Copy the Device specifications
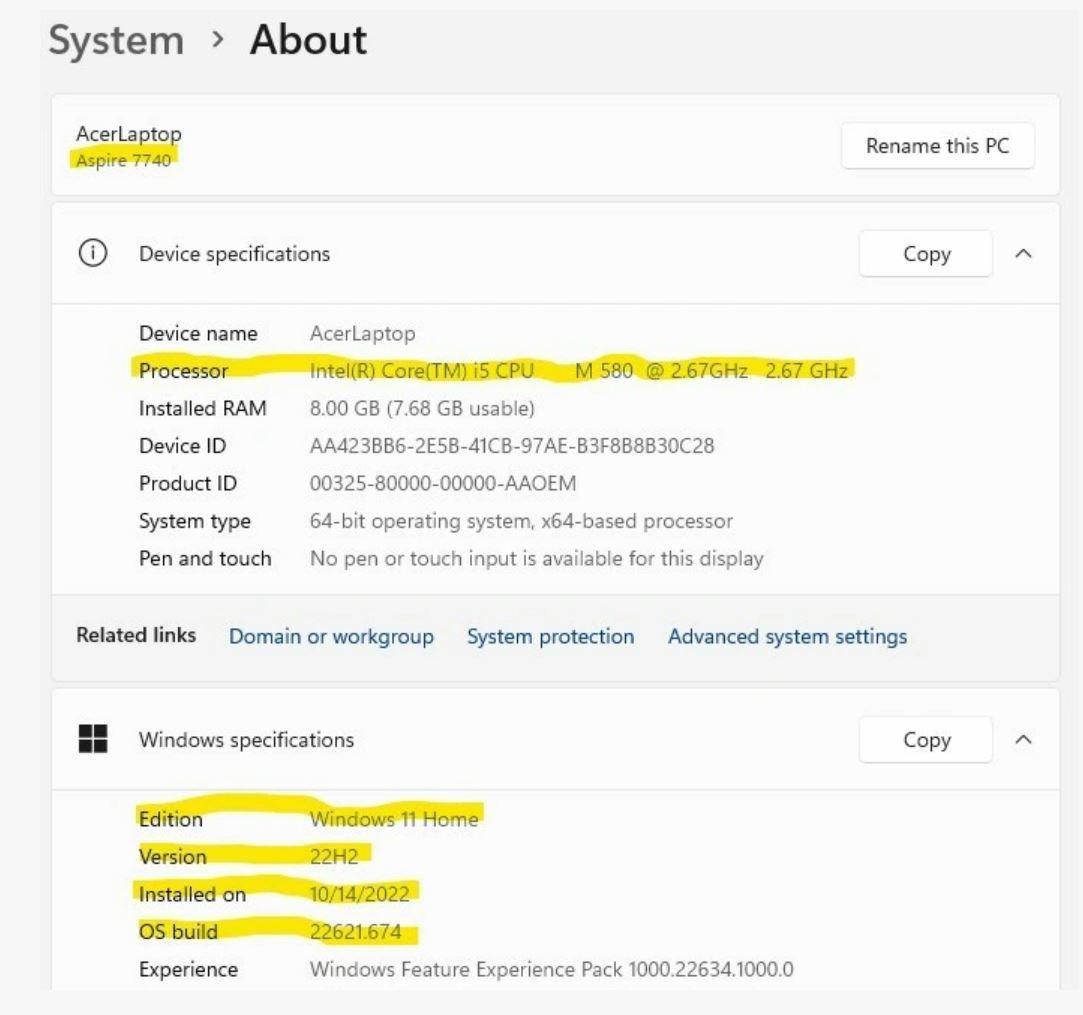The width and height of the screenshot is (1083, 1015). (x=926, y=254)
